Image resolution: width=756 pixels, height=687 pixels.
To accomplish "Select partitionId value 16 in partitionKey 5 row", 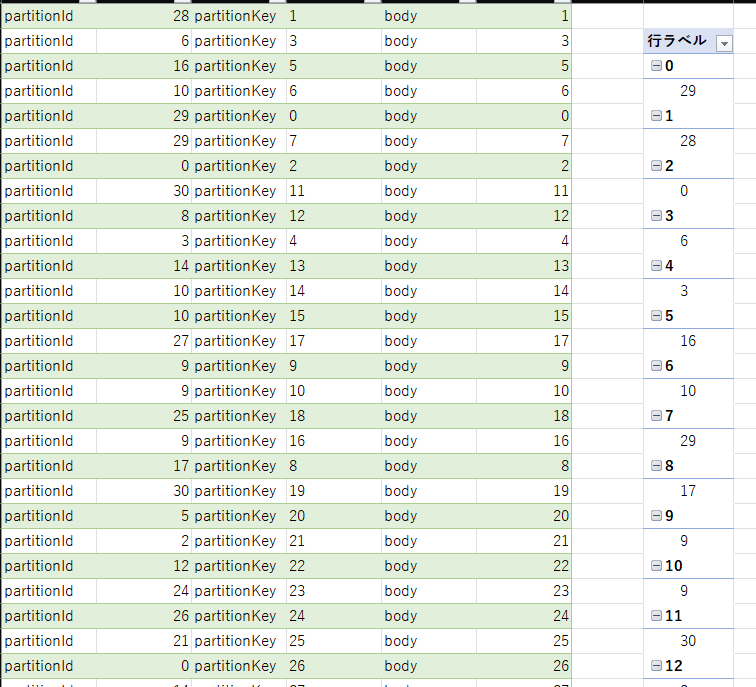I will coord(144,66).
